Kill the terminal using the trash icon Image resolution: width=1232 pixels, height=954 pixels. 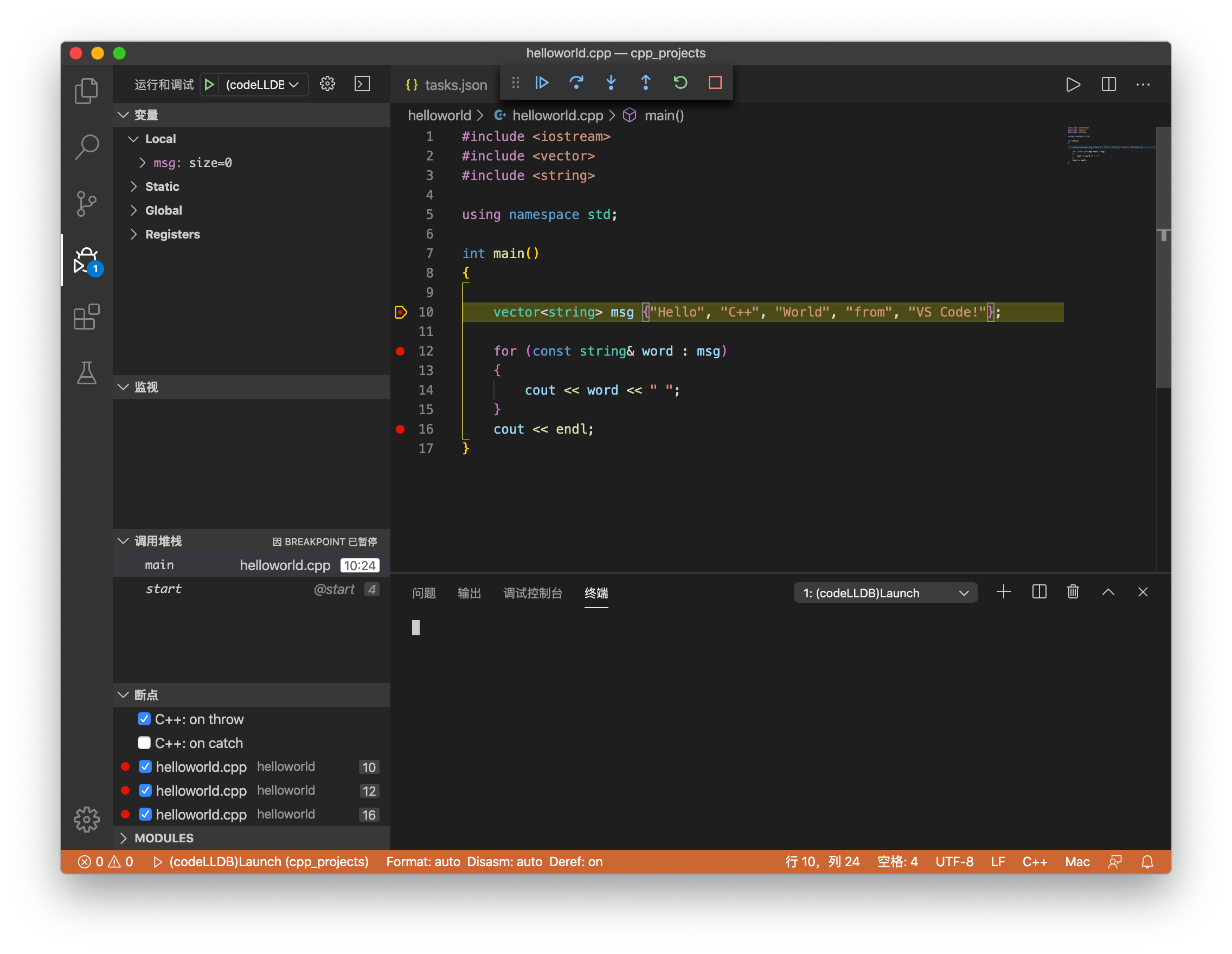pos(1073,592)
